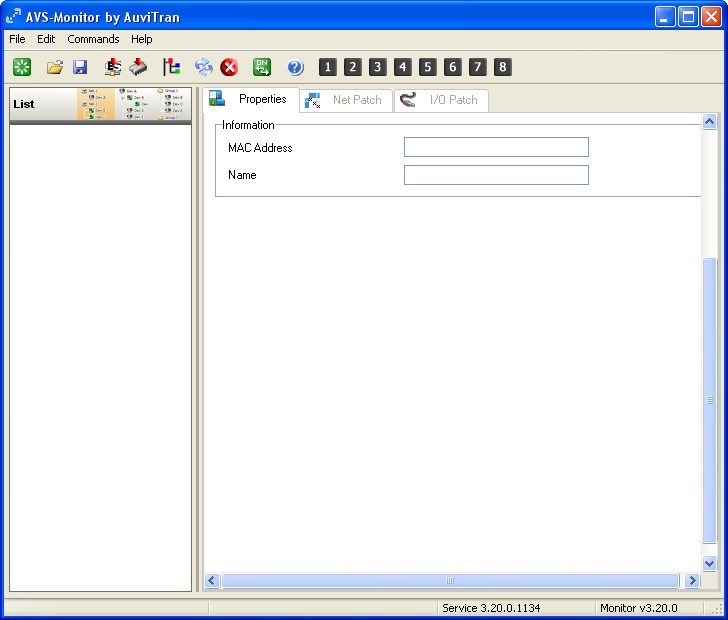Click the 'Service 3.20.0.1134' status bar text

491,608
